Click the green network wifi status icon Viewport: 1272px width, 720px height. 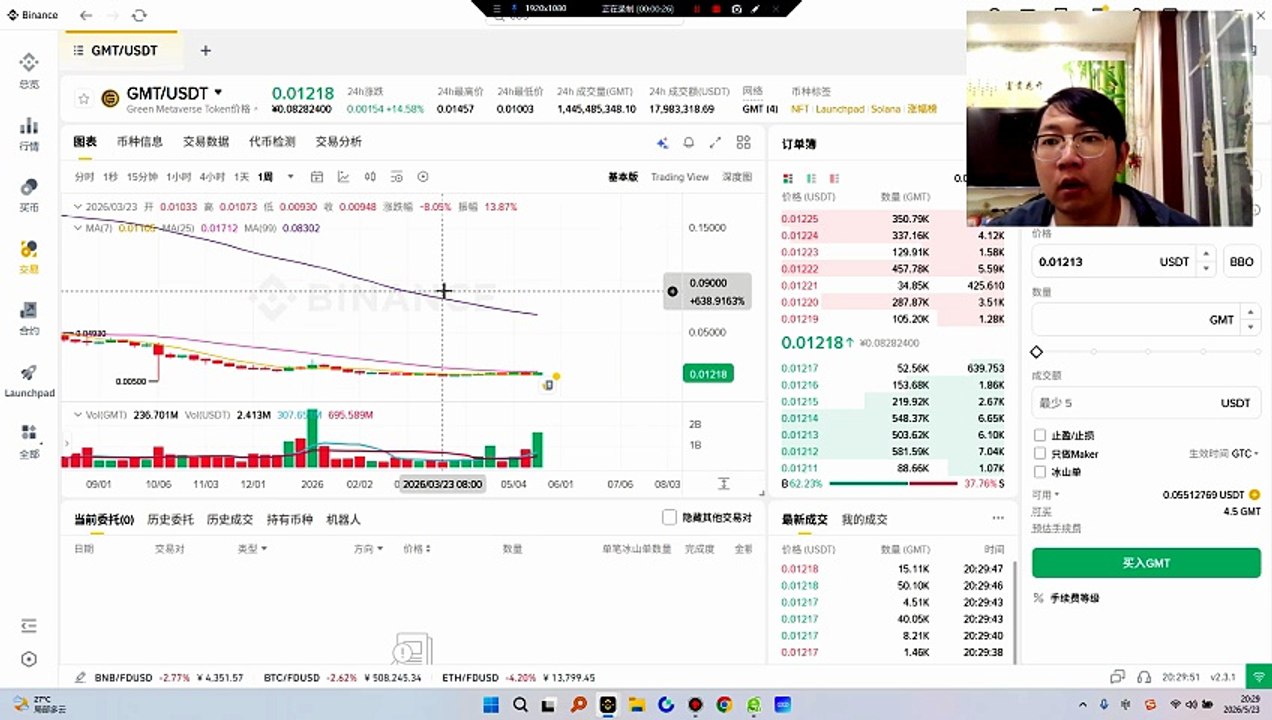1259,677
